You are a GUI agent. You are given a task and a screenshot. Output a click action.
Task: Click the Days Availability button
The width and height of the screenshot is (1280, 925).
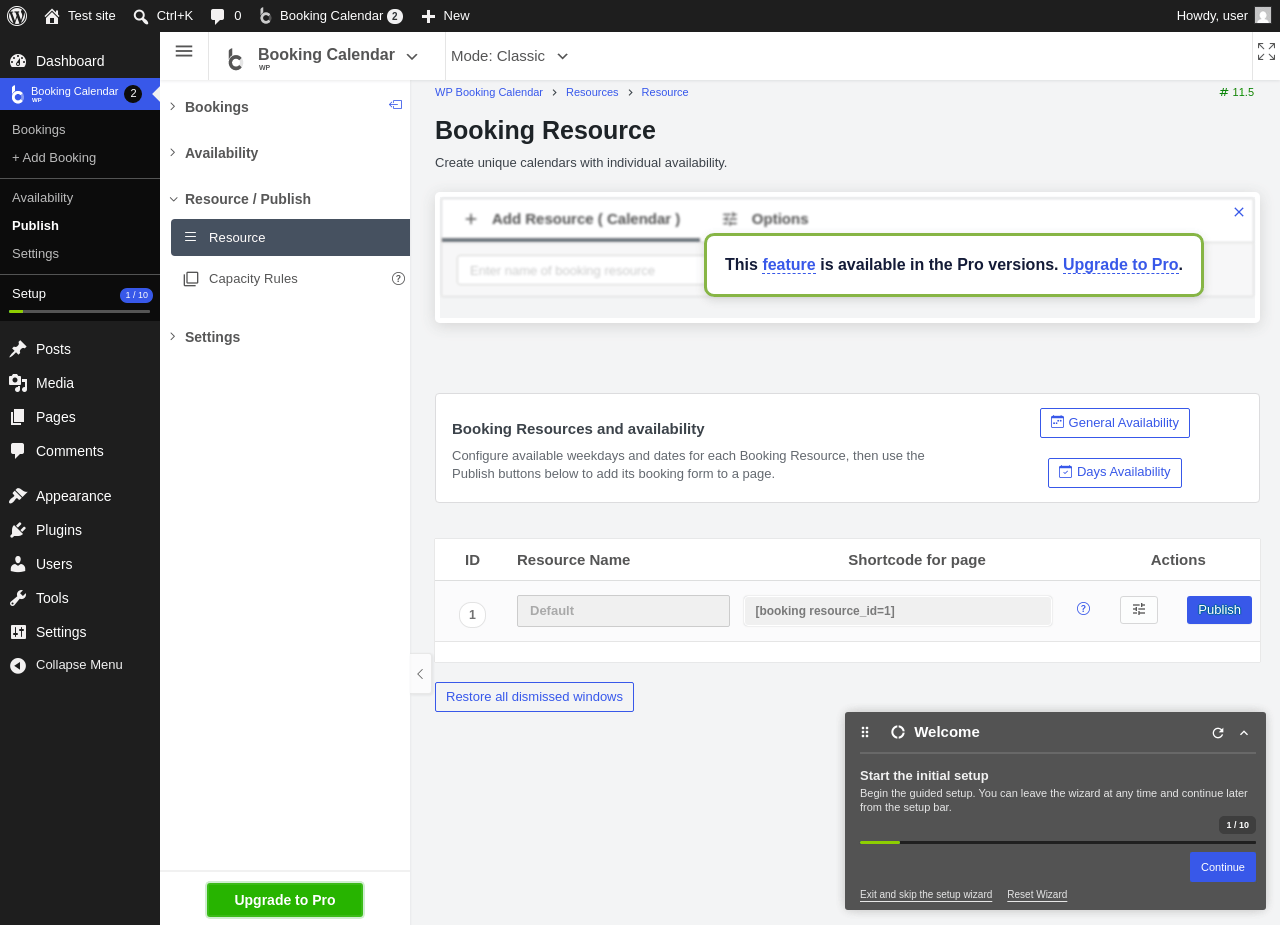click(x=1115, y=473)
